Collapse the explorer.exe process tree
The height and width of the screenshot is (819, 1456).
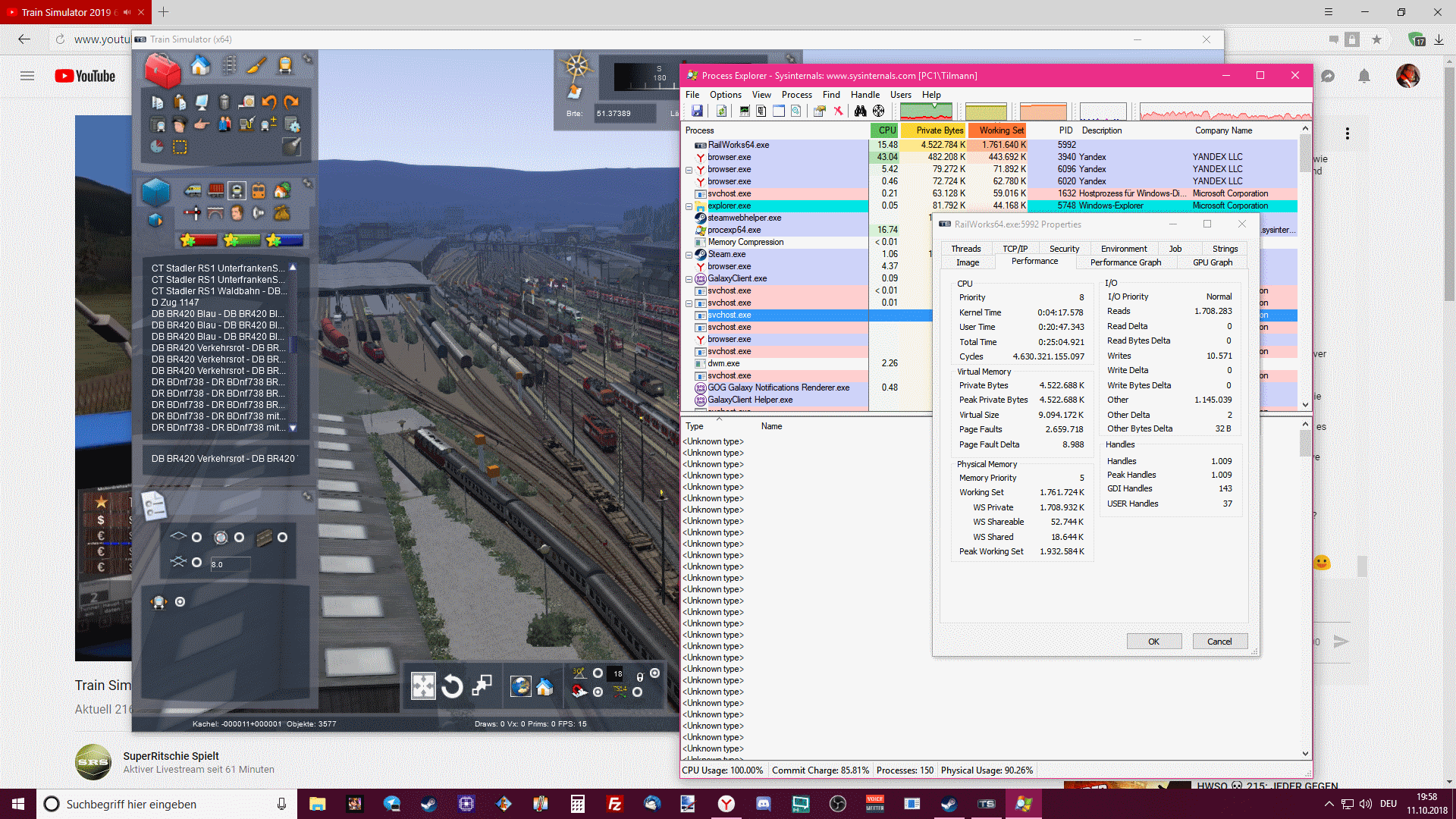tap(689, 206)
